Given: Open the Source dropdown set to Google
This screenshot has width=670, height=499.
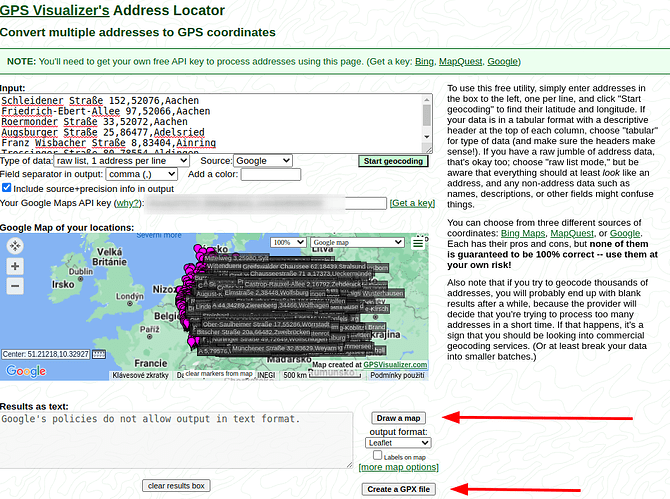Looking at the screenshot, I should click(263, 161).
